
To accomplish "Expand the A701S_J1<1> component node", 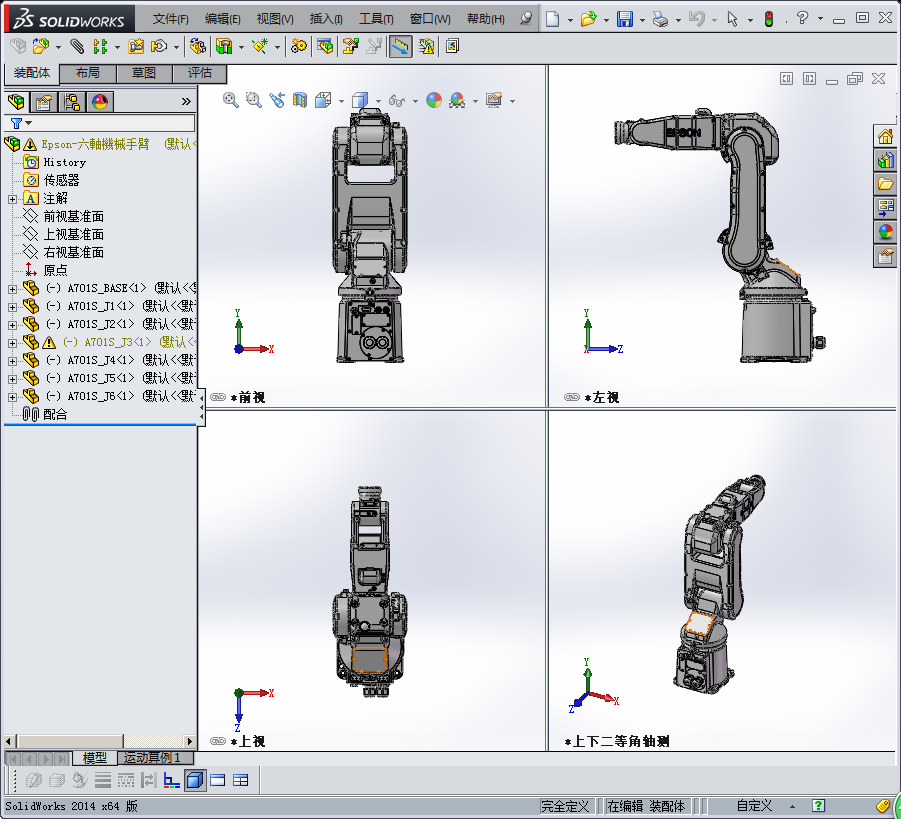I will click(x=12, y=307).
